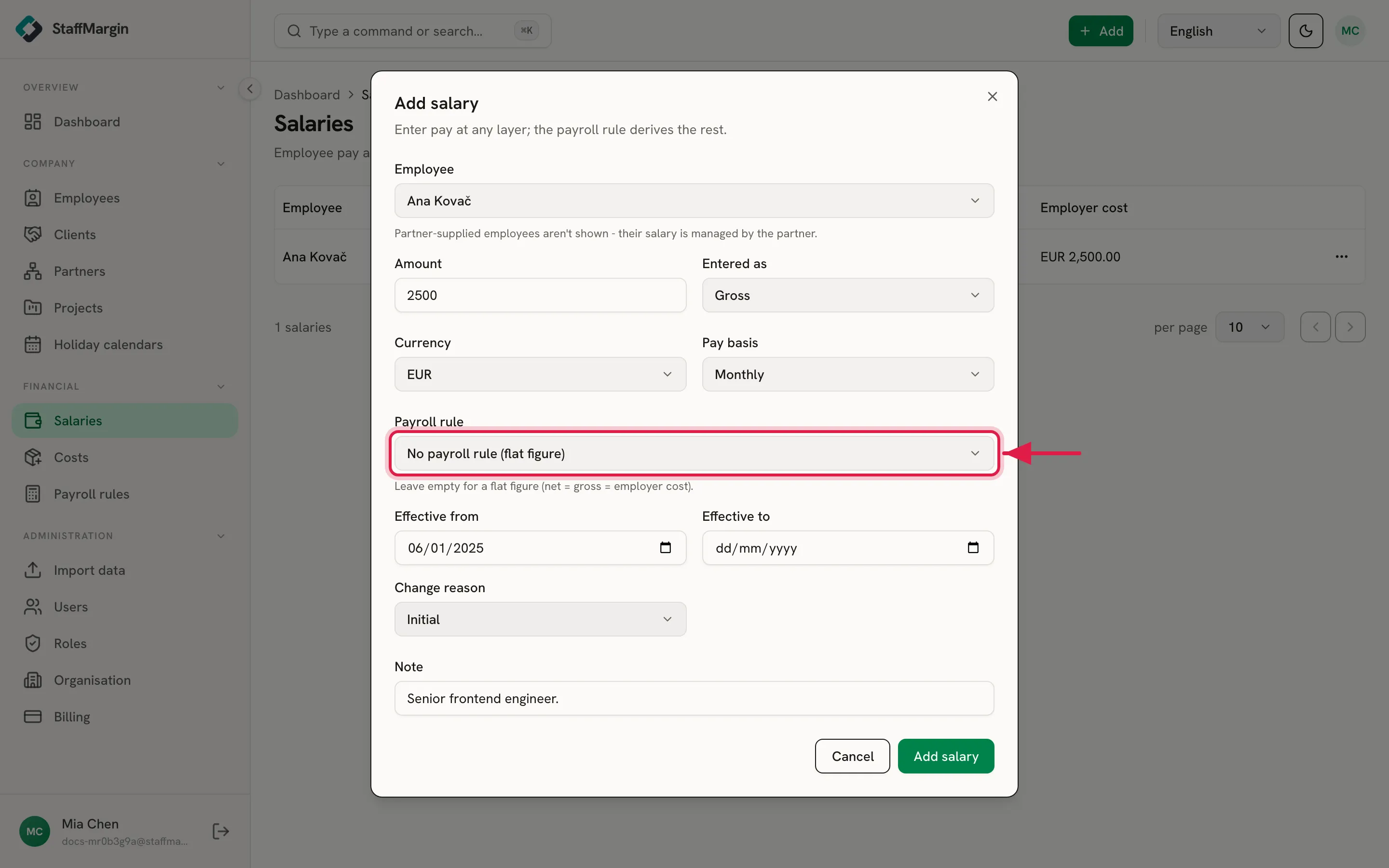Open the Pay basis dropdown
This screenshot has width=1389, height=868.
click(848, 374)
